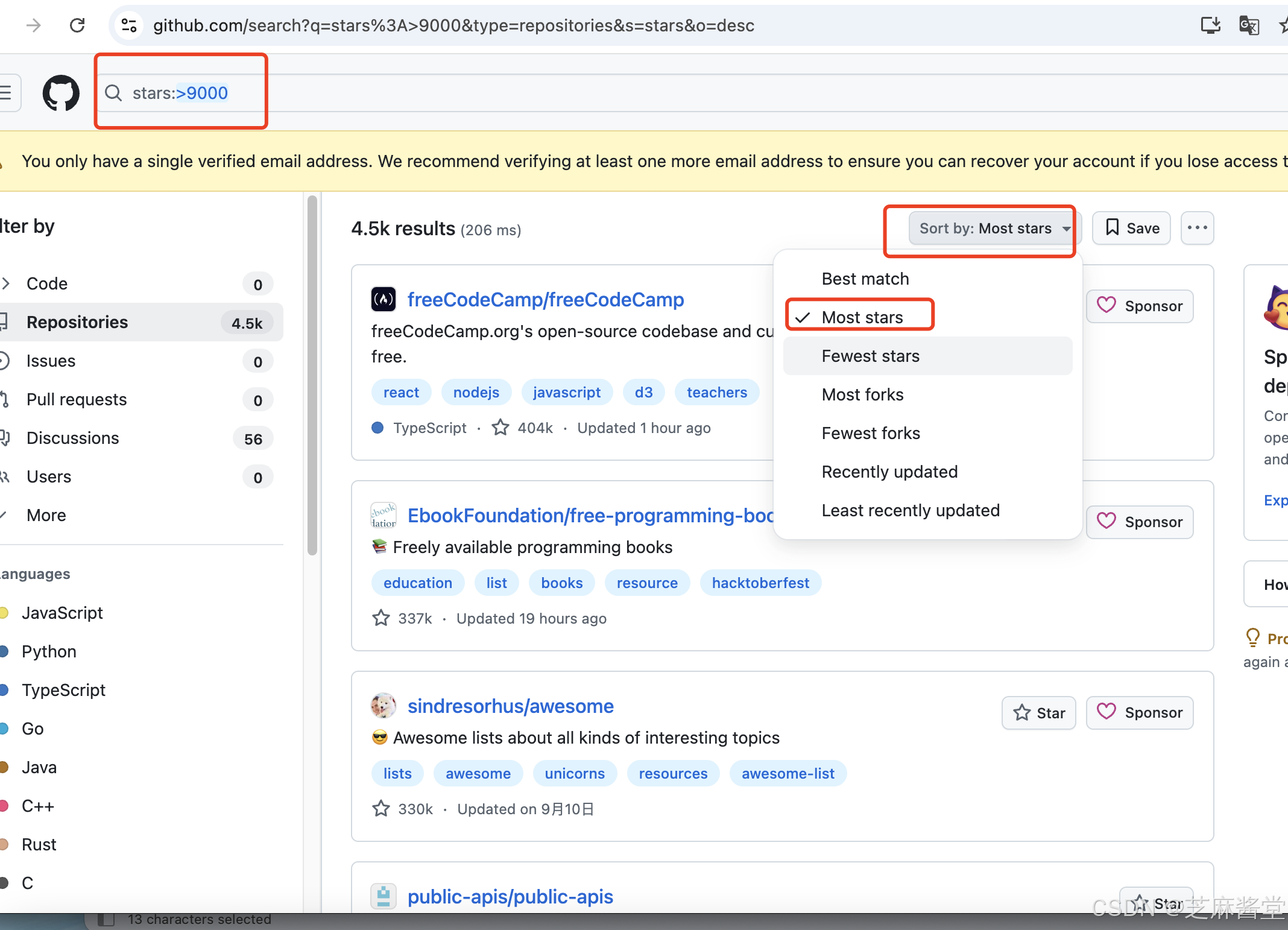This screenshot has height=930, width=1288.
Task: Click the translate page icon
Action: tap(1248, 25)
